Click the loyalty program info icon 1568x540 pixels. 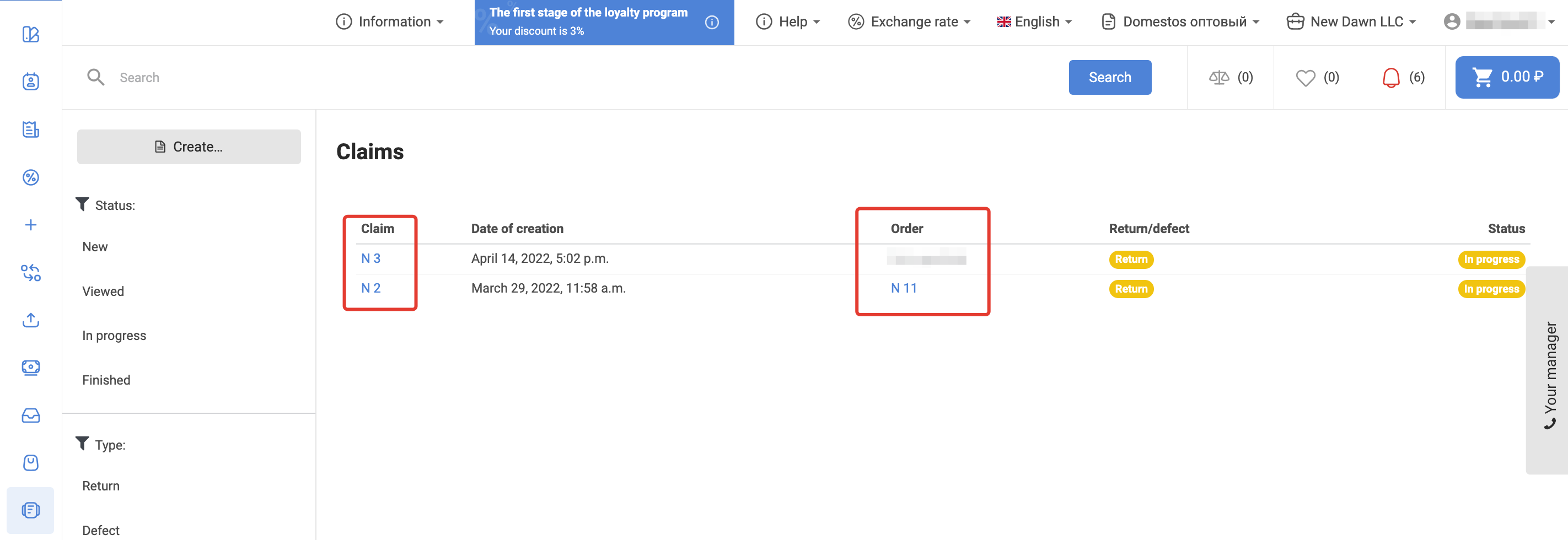click(712, 23)
